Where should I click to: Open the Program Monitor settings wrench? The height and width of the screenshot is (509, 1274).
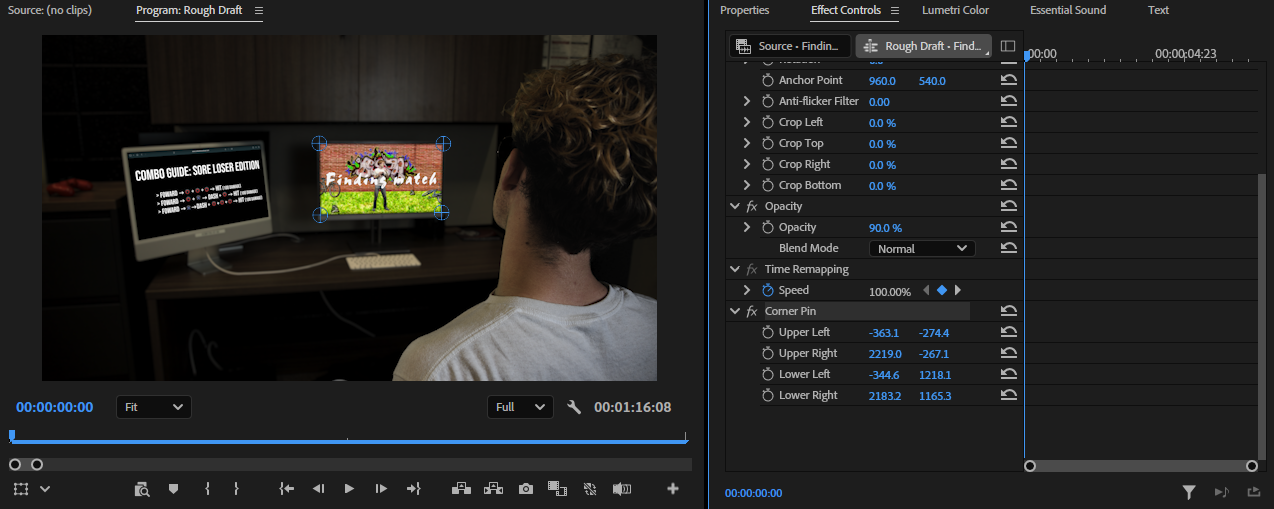click(574, 407)
